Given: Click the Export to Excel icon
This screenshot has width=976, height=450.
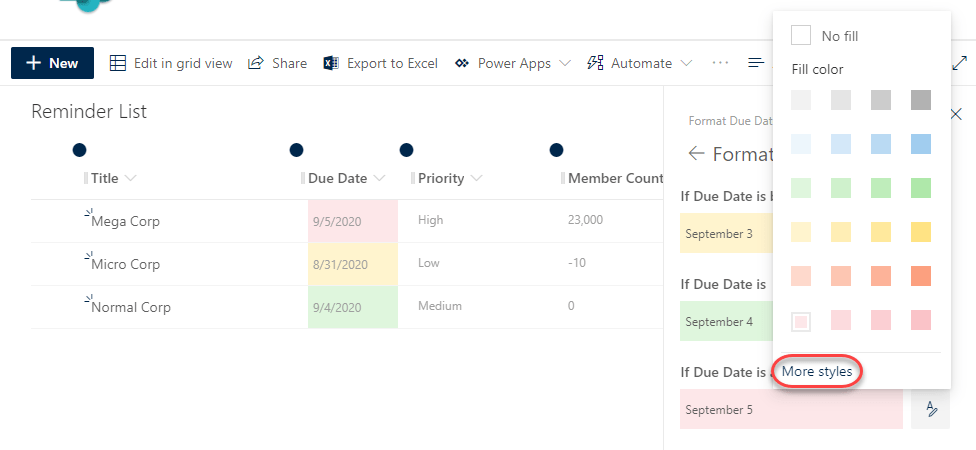Looking at the screenshot, I should [331, 63].
